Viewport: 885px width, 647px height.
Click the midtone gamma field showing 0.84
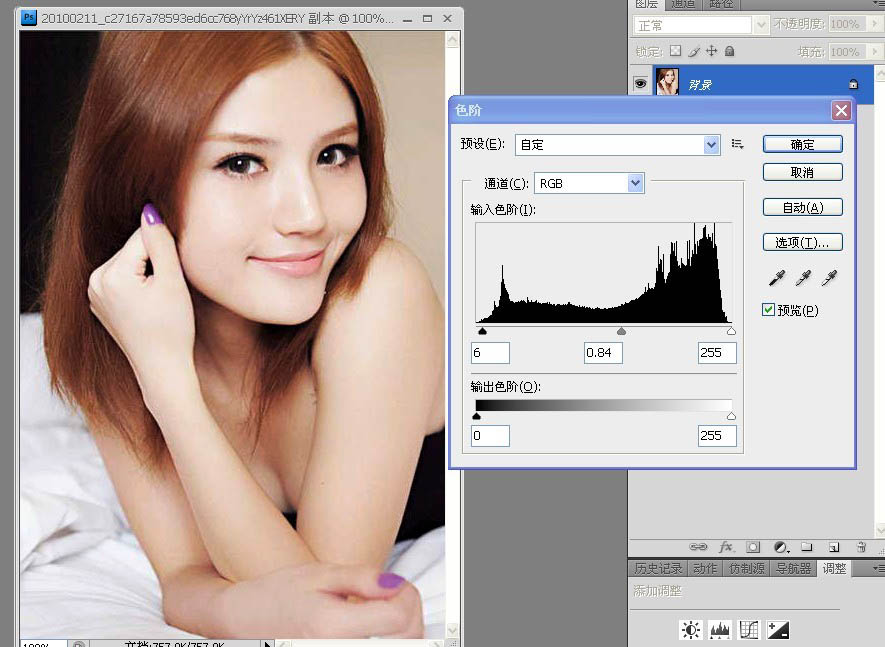click(x=603, y=353)
